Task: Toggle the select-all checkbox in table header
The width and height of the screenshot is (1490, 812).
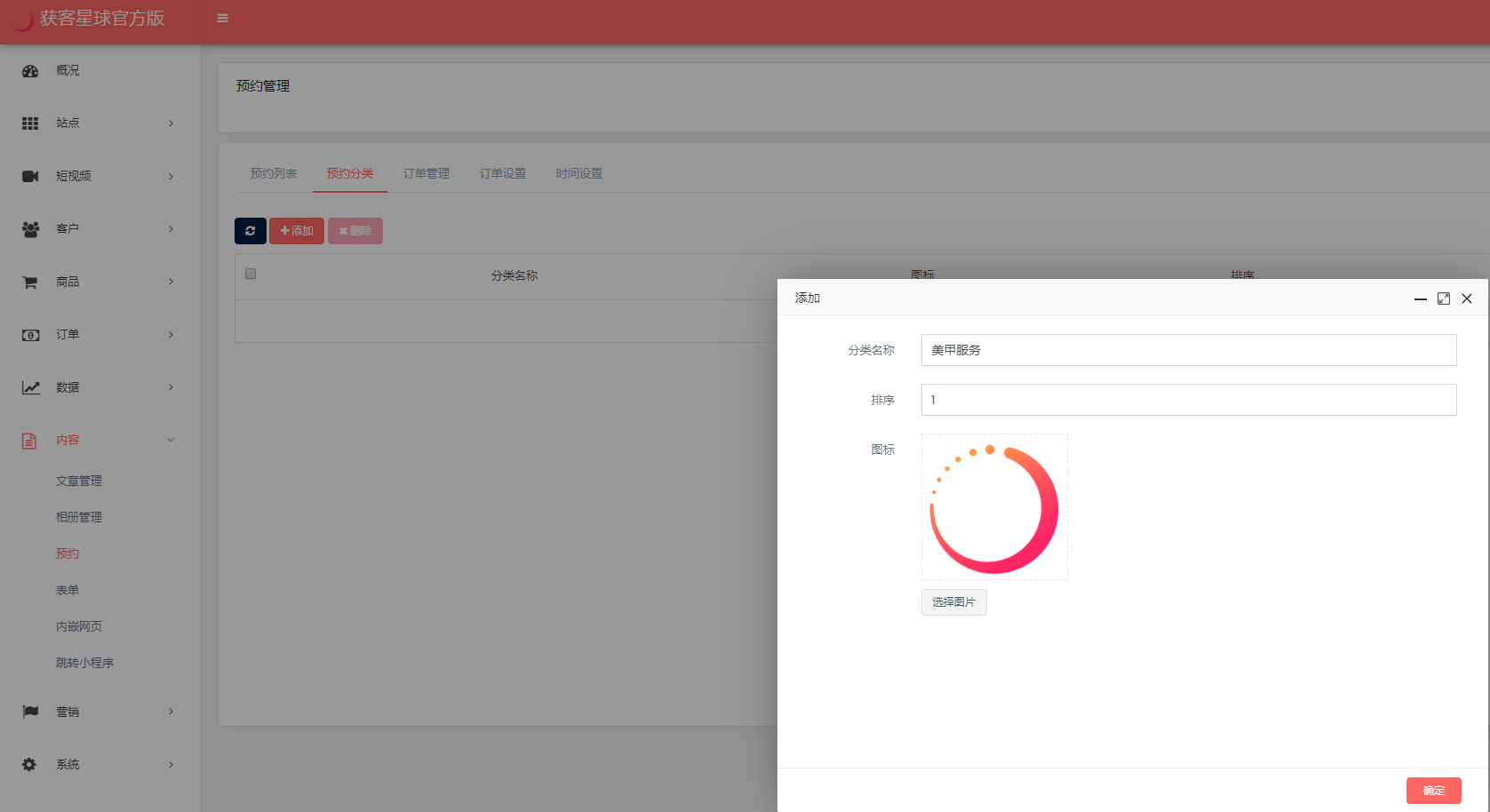Action: pos(251,274)
